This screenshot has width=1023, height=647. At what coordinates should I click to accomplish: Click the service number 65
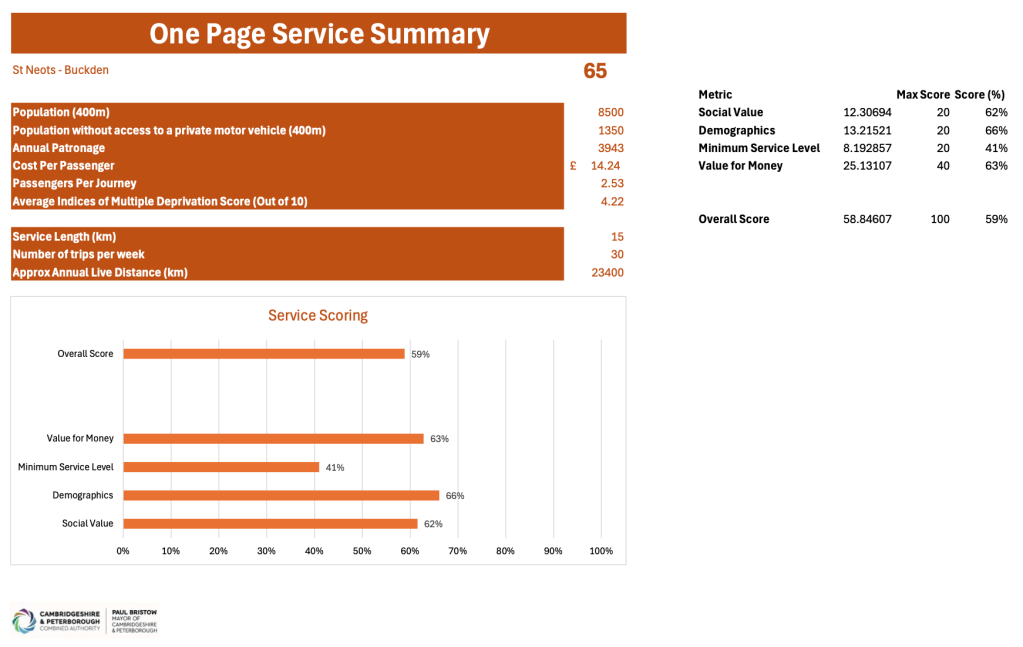pos(595,71)
